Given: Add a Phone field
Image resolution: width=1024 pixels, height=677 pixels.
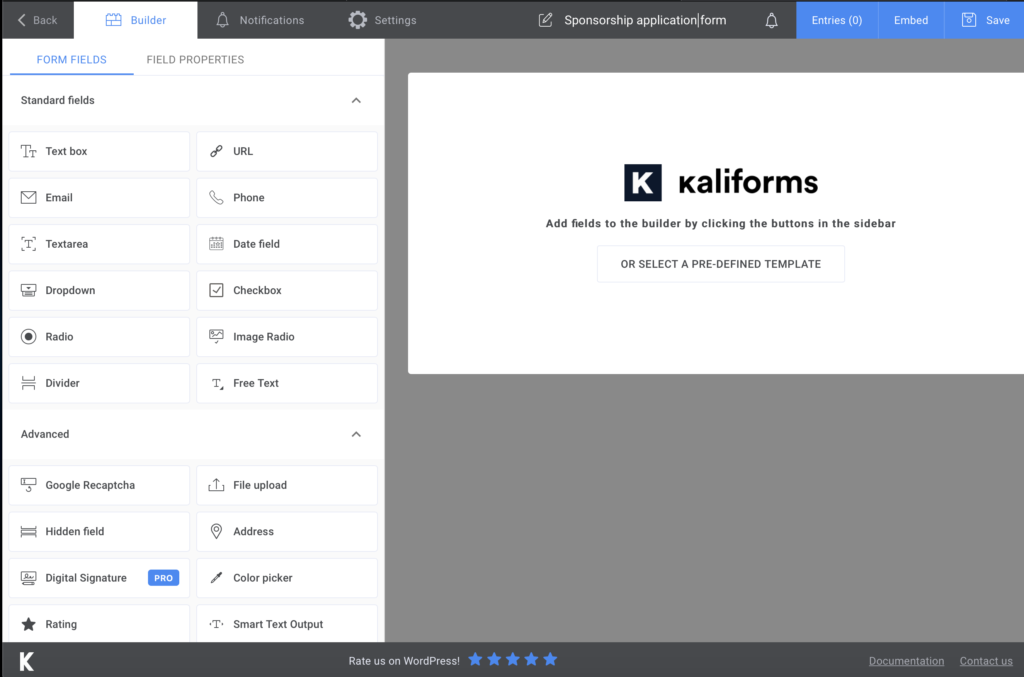Looking at the screenshot, I should coord(287,198).
